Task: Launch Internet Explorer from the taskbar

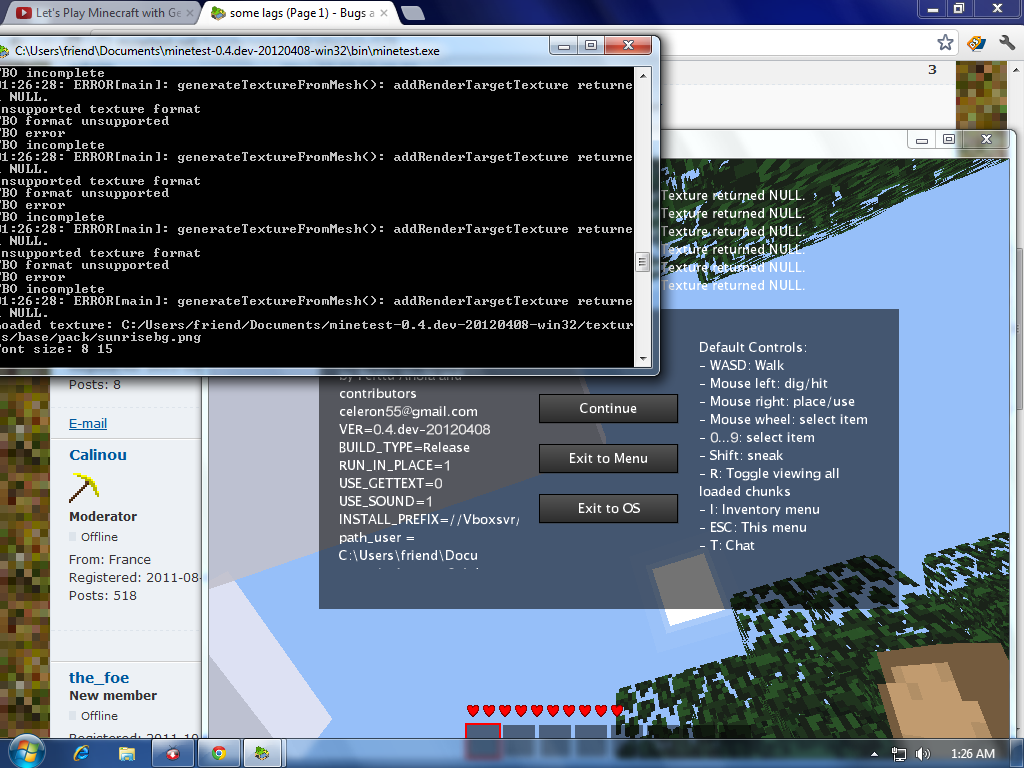Action: 81,754
